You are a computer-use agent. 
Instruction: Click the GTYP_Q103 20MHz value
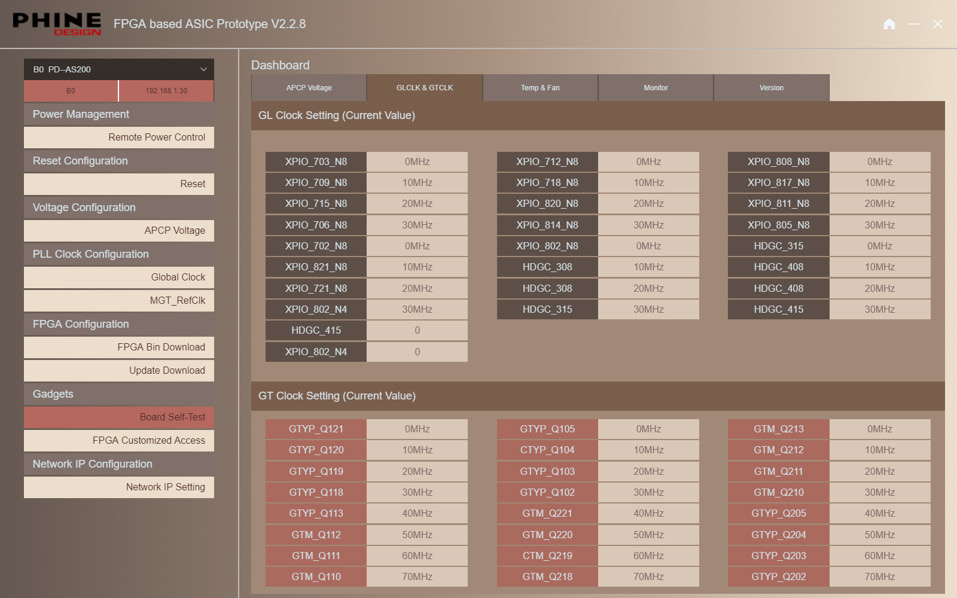tap(649, 472)
